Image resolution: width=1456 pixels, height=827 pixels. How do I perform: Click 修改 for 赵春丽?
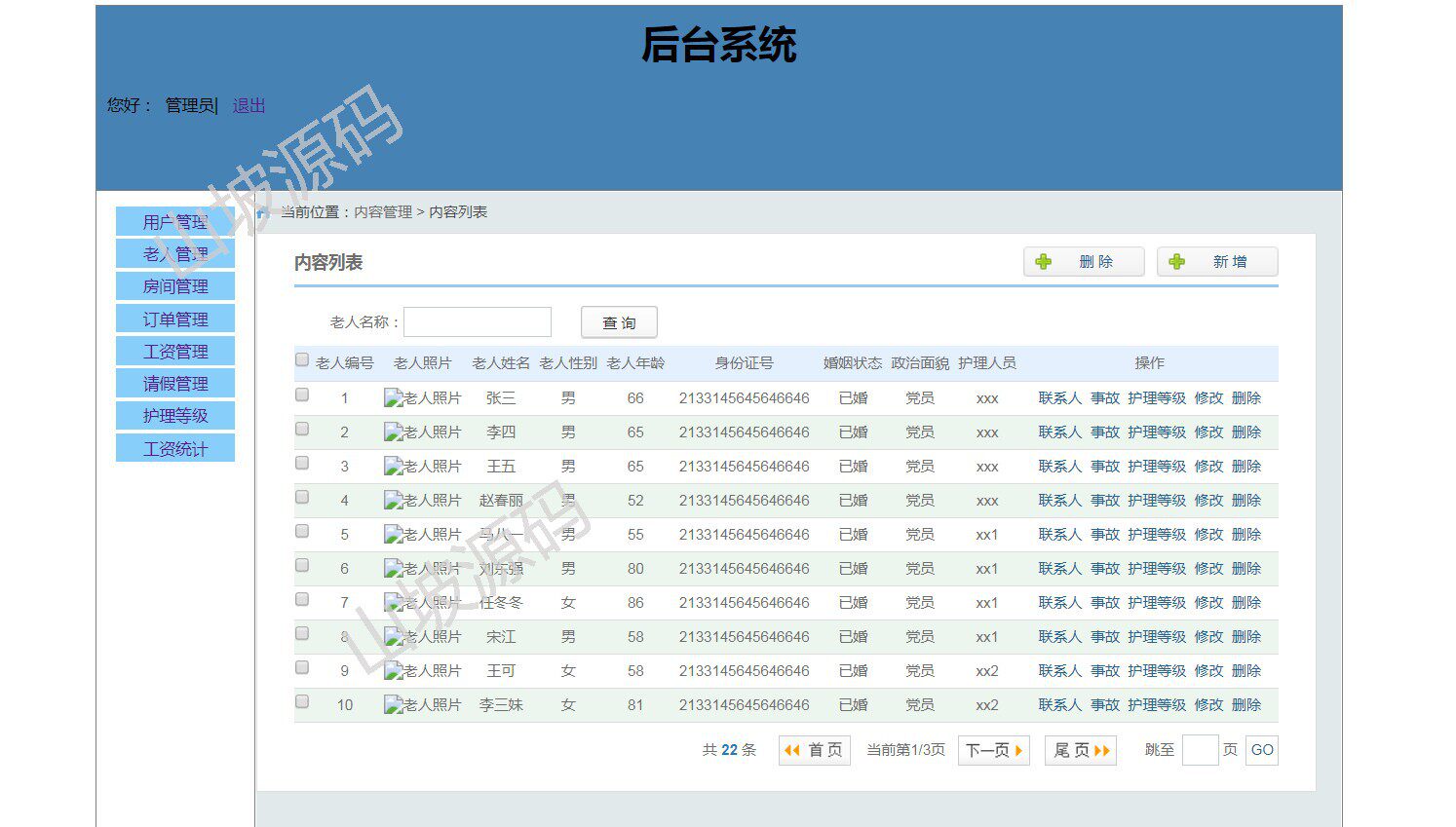pyautogui.click(x=1208, y=501)
